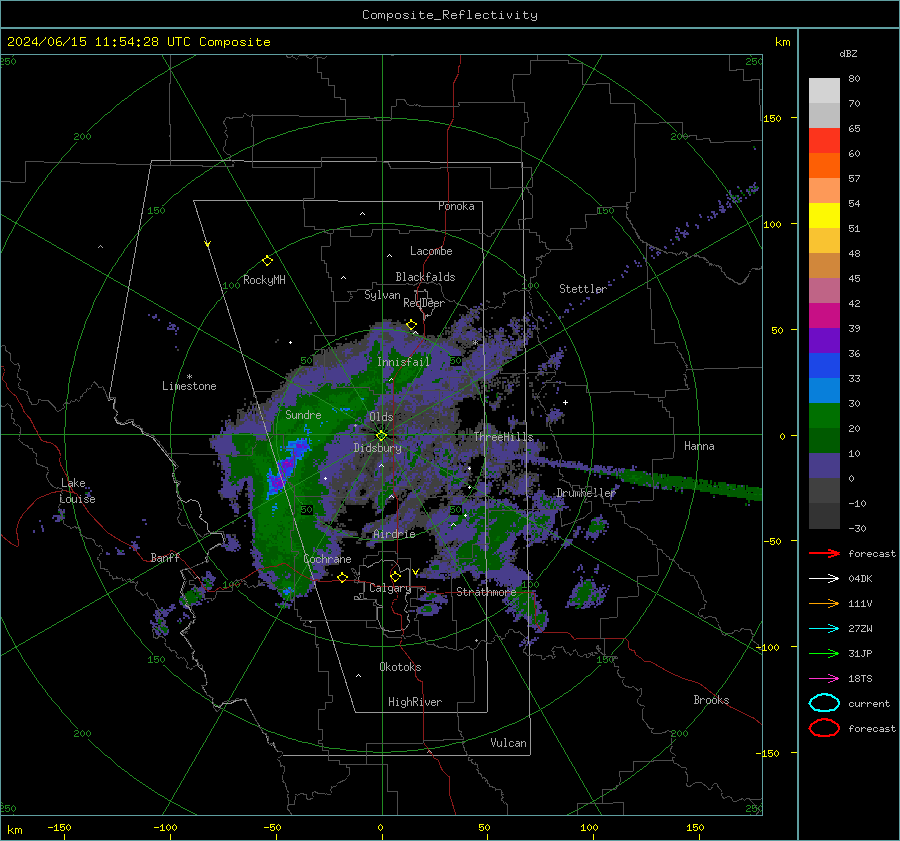
Task: Click the RockyMH label
Action: 264,280
